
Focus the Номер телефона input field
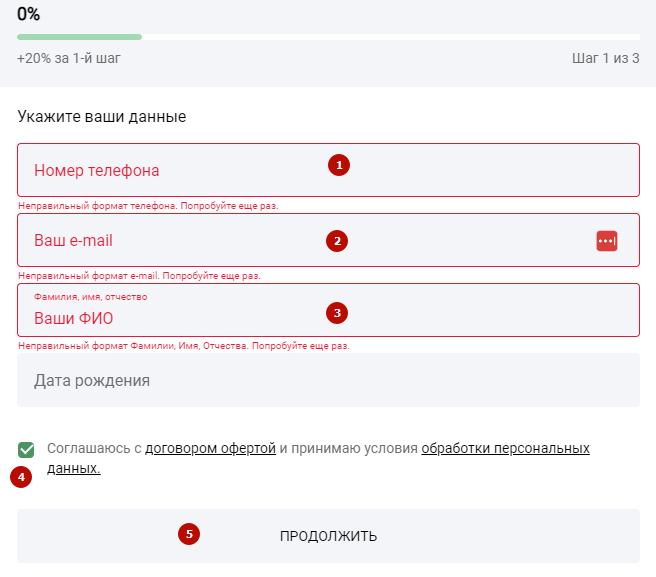click(328, 170)
